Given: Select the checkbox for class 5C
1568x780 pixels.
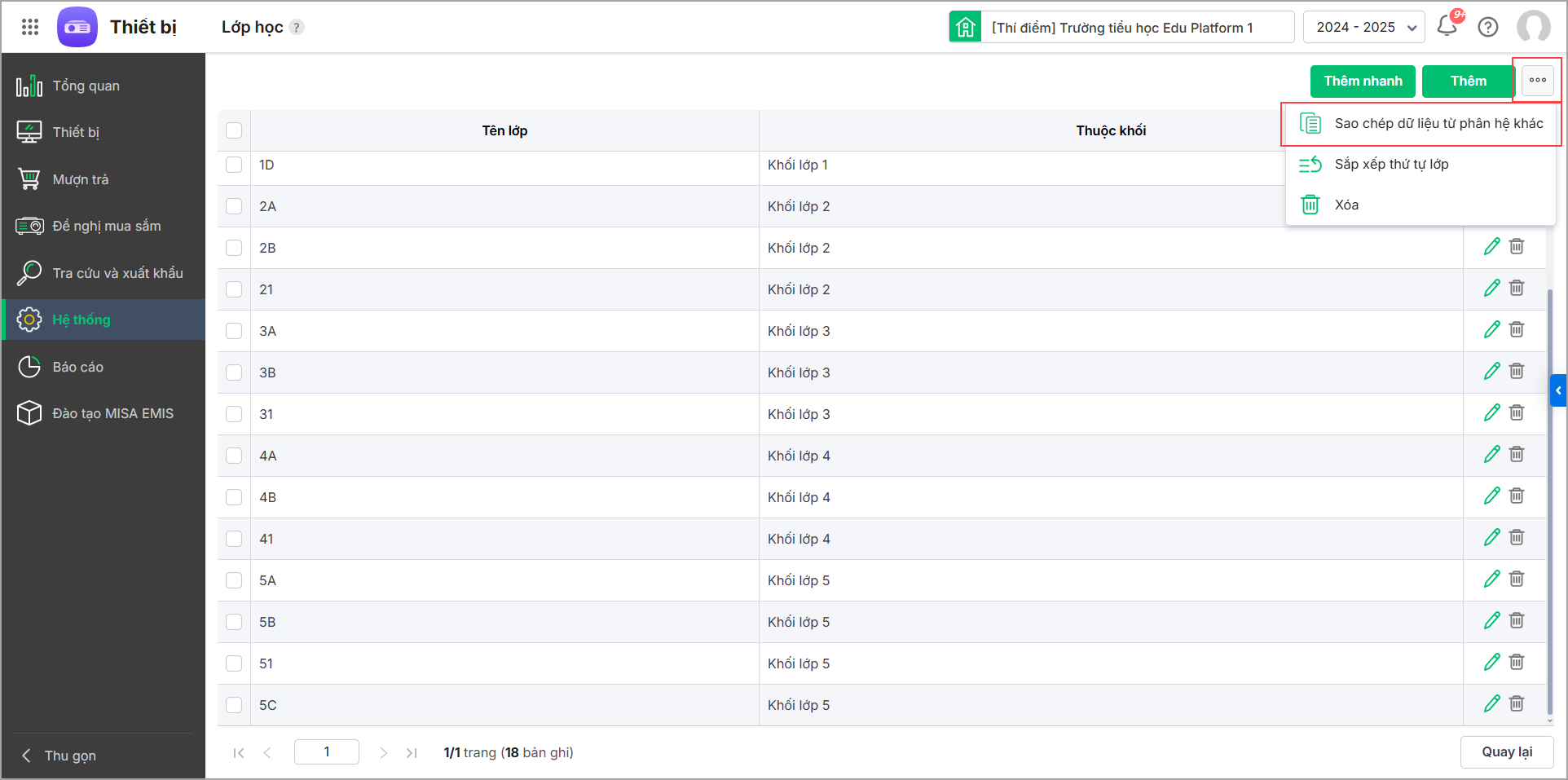Looking at the screenshot, I should point(234,705).
